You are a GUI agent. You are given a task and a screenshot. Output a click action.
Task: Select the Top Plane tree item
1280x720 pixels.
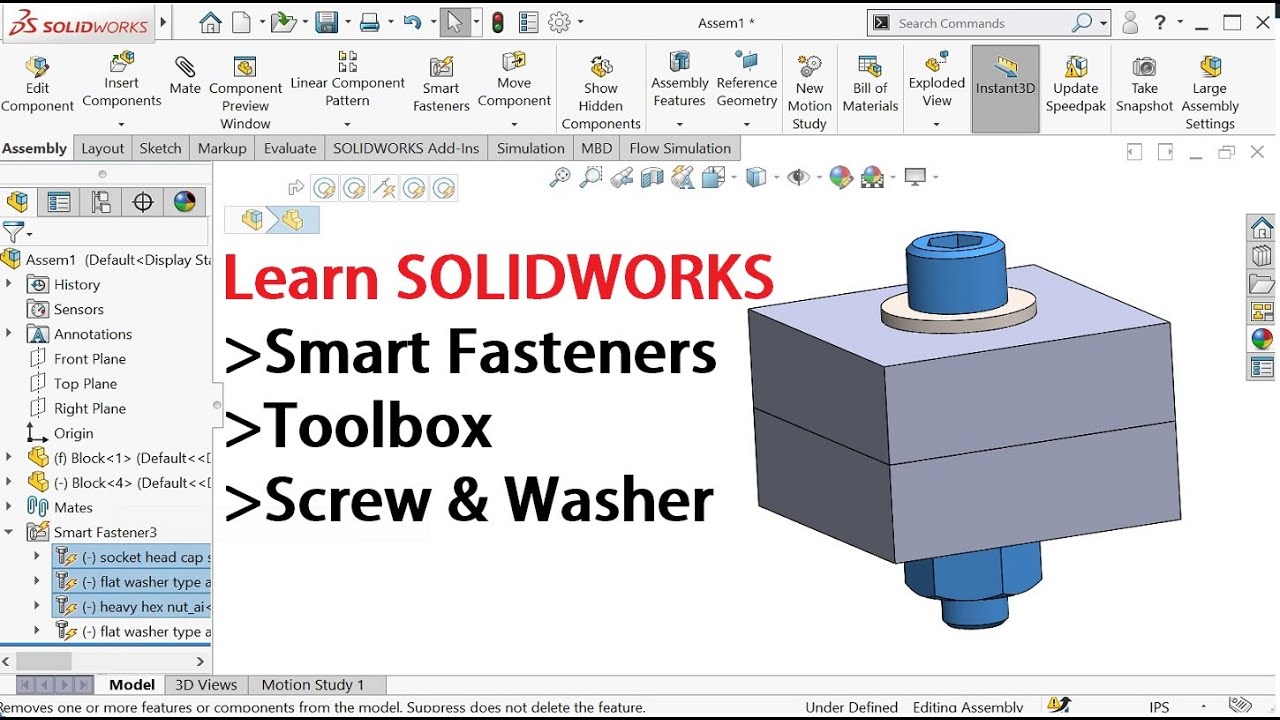coord(85,384)
